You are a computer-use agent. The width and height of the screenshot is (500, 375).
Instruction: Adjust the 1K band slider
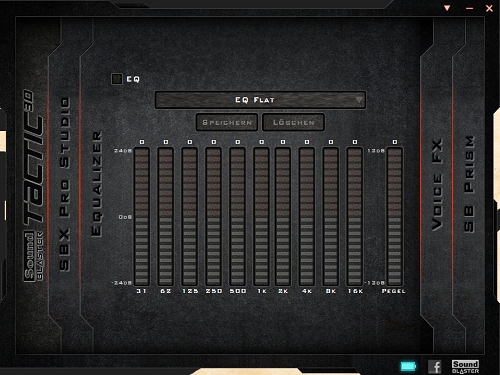pyautogui.click(x=261, y=217)
